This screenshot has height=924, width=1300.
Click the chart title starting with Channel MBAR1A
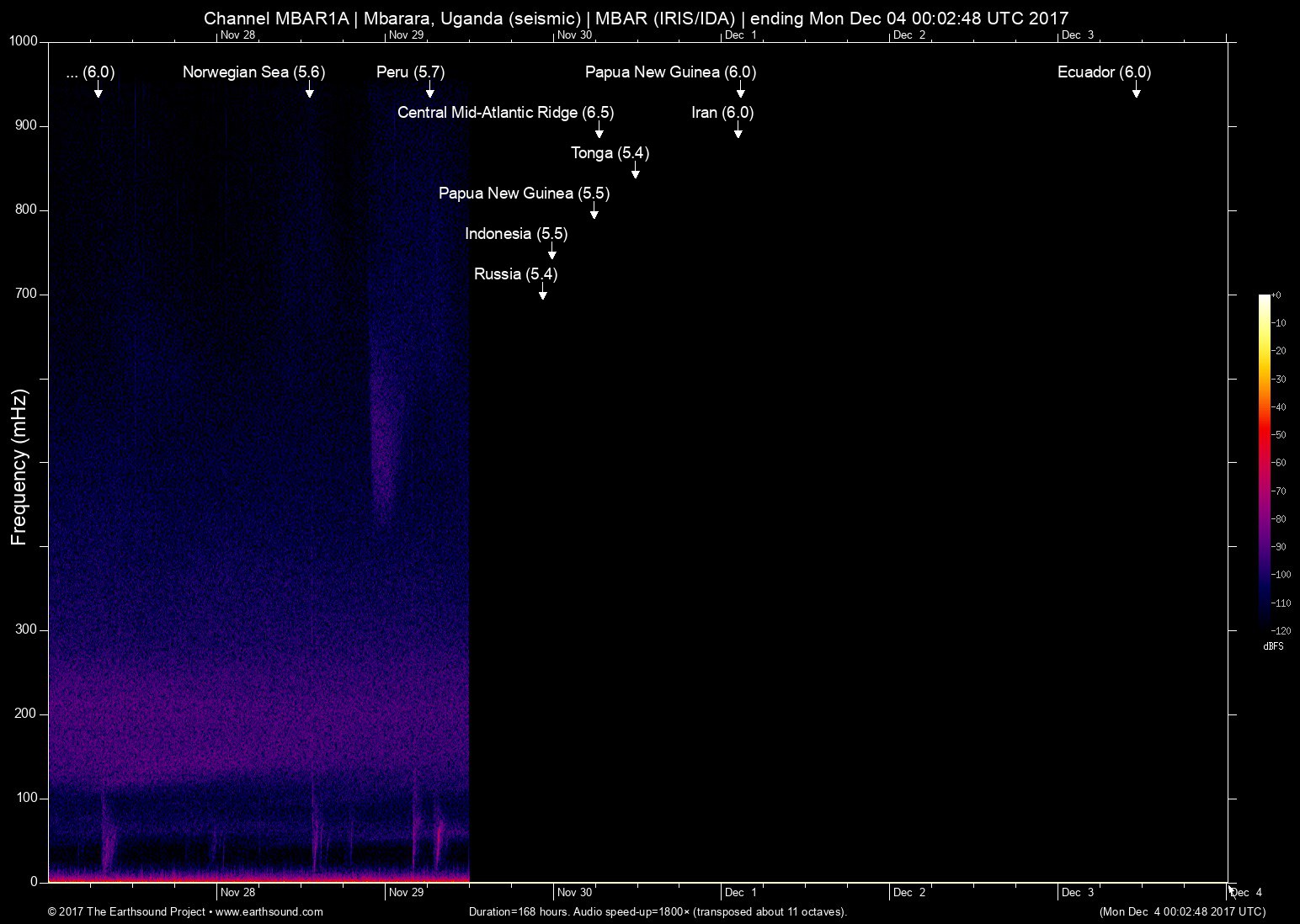tap(636, 18)
